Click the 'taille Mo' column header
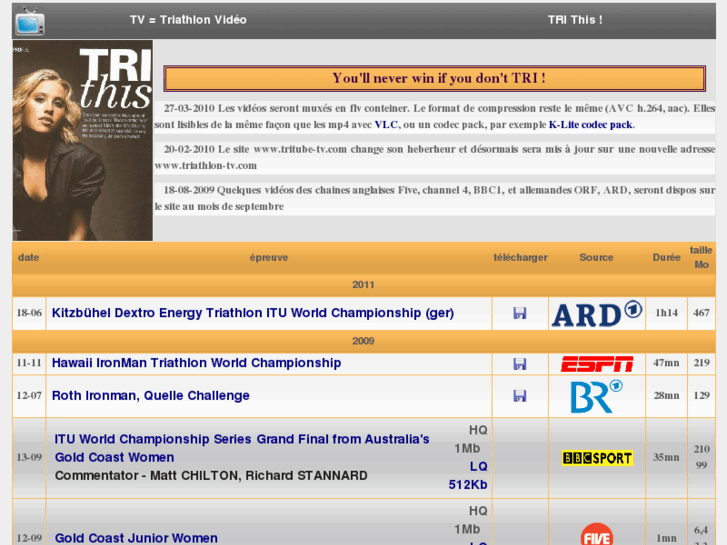Screen dimensions: 727x545 pos(701,257)
